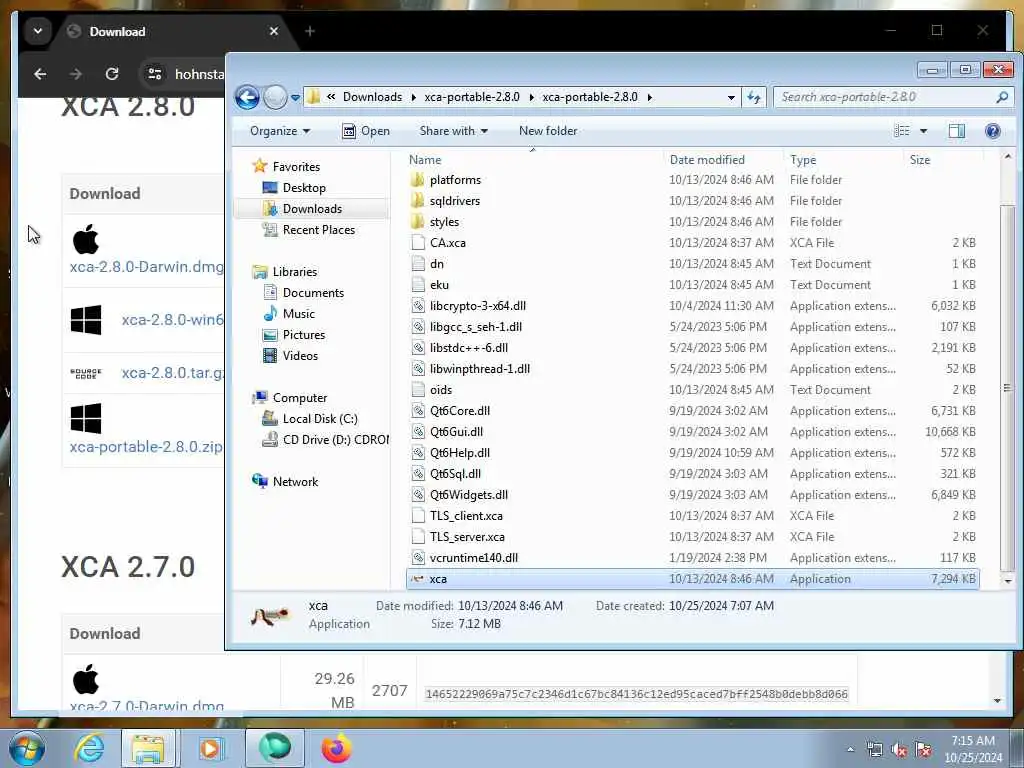Select the libstdc++-6.dll file
The height and width of the screenshot is (768, 1024).
click(x=468, y=348)
